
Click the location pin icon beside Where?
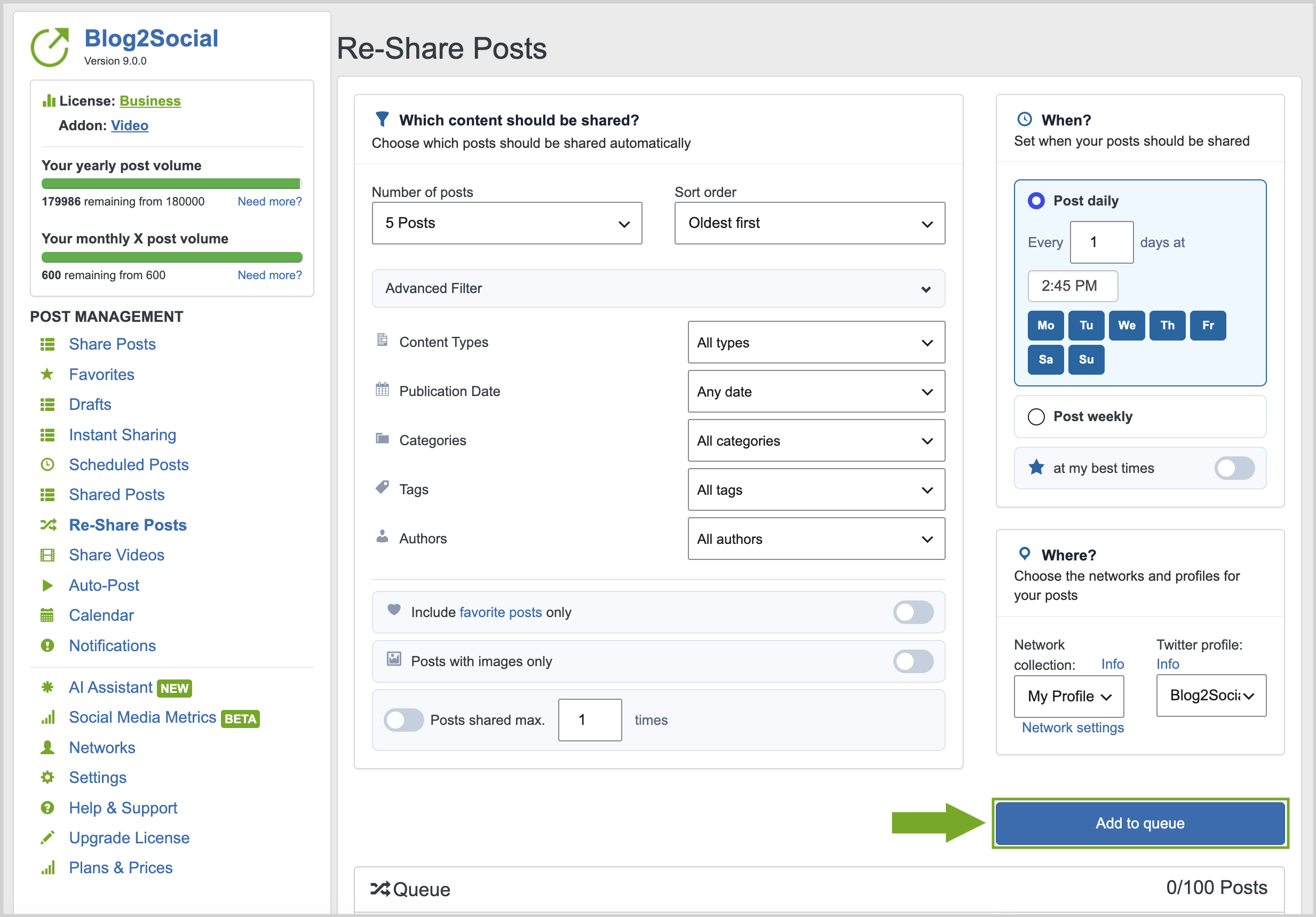(x=1025, y=554)
